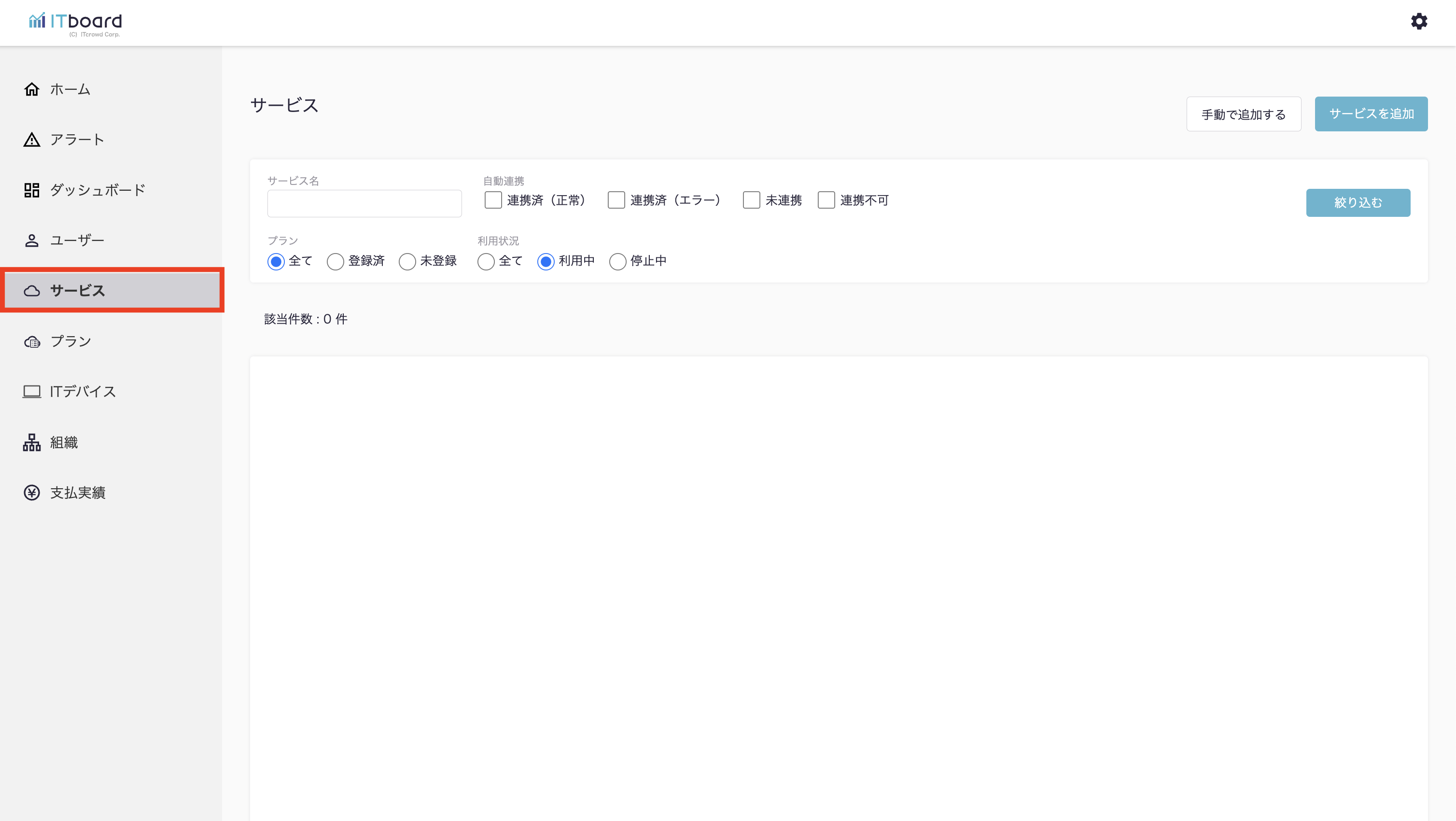Screen dimensions: 1456x821
Task: Check the 連携済（エラー） checkbox
Action: click(616, 200)
